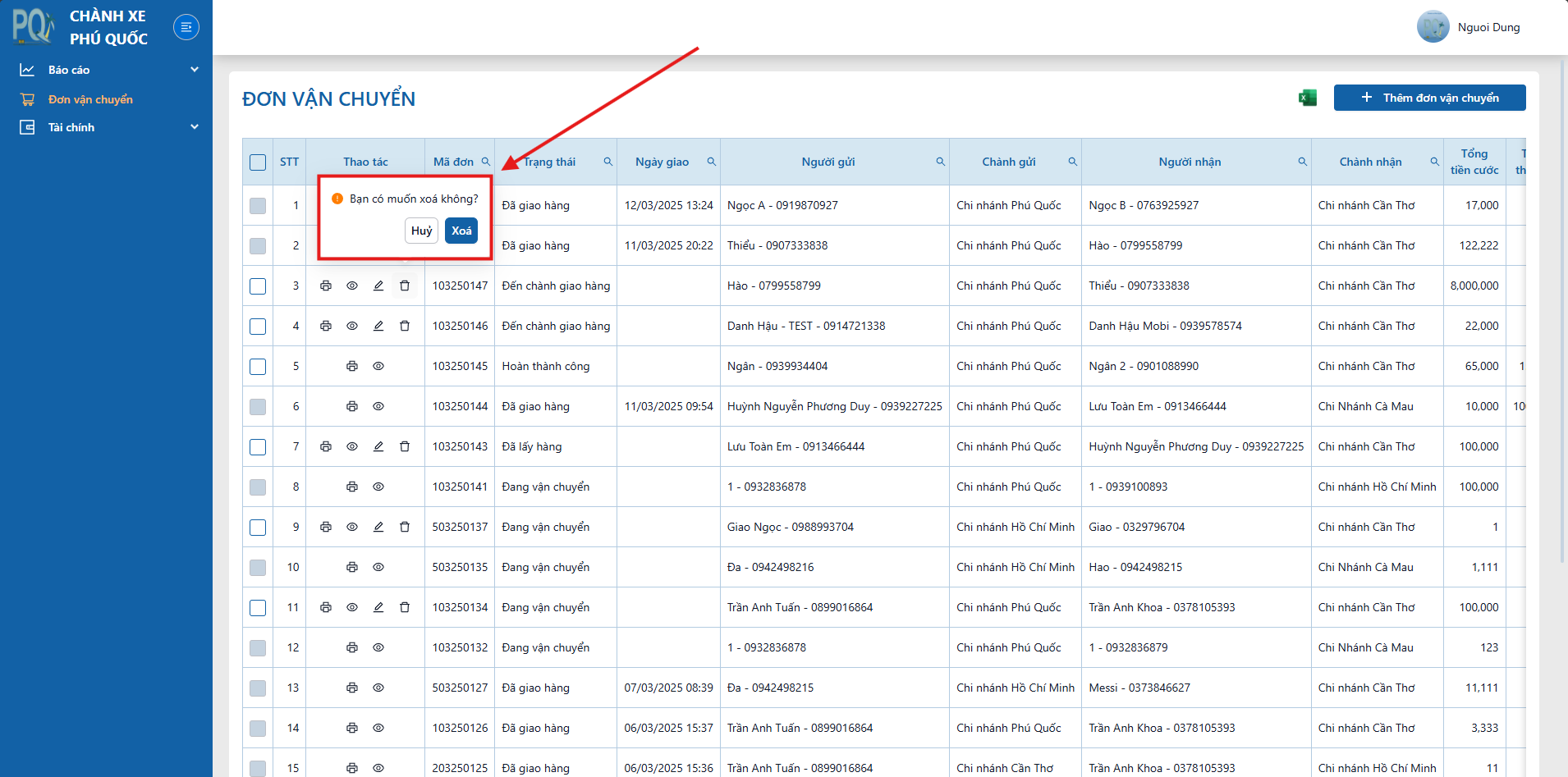1568x777 pixels.
Task: Print order 103250141
Action: 352,487
